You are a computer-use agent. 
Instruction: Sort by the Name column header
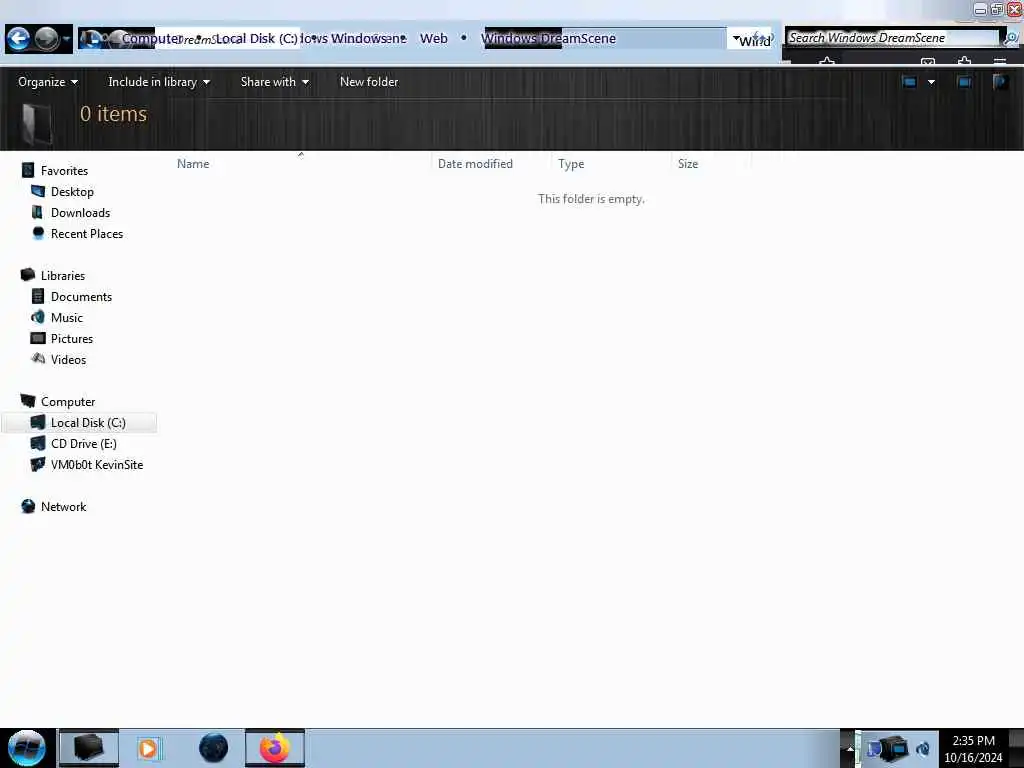[x=193, y=164]
